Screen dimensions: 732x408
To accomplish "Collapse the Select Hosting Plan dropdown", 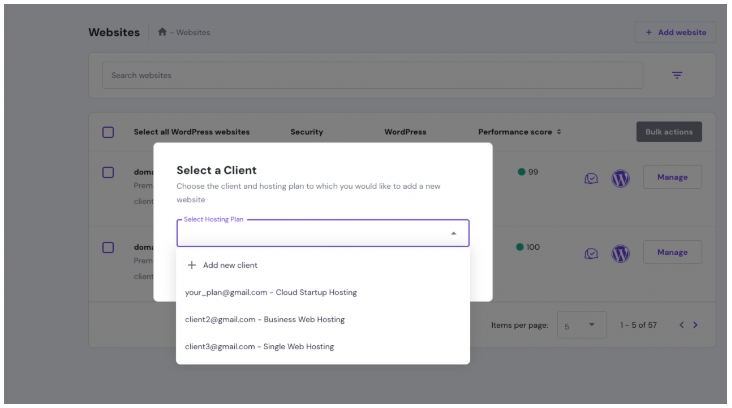I will pos(453,233).
